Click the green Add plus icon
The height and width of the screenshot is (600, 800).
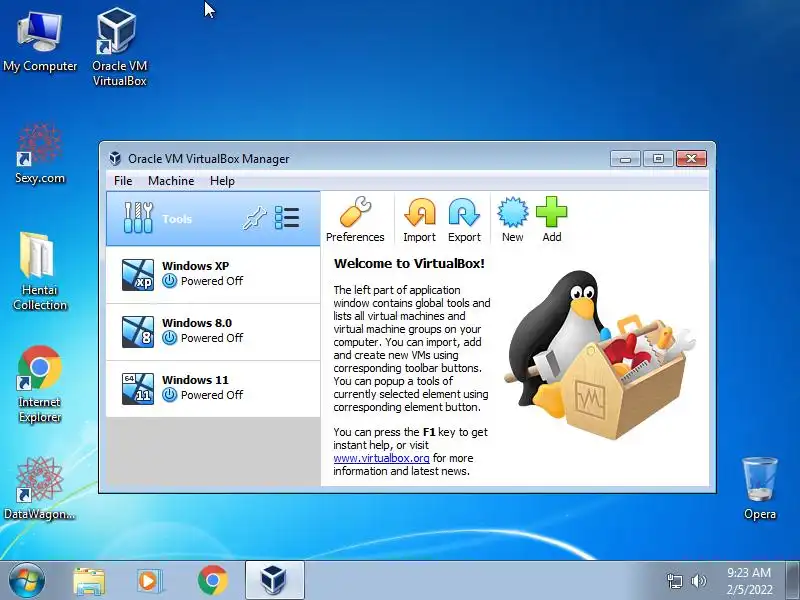pos(552,219)
